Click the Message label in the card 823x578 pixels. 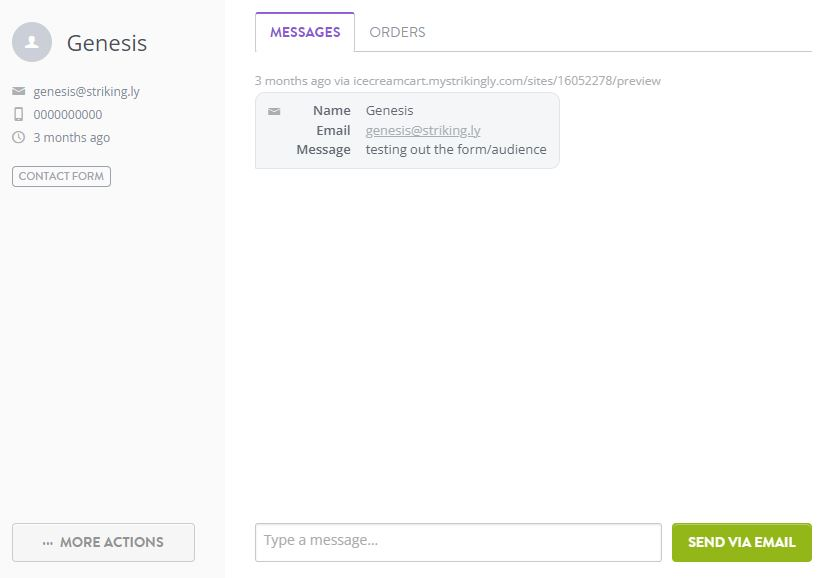click(x=323, y=149)
